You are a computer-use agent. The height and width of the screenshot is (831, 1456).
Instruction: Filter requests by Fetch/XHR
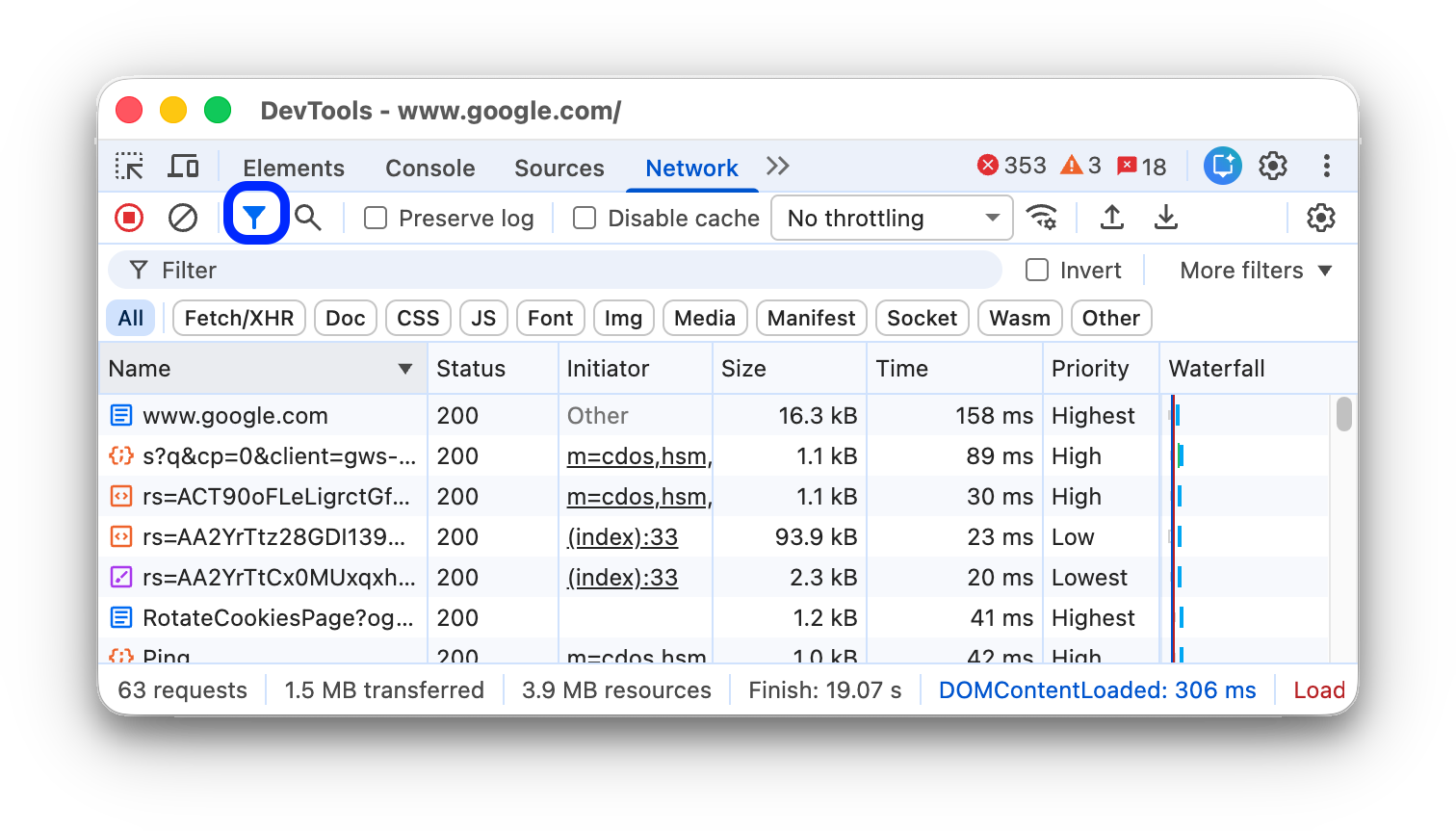pos(239,318)
